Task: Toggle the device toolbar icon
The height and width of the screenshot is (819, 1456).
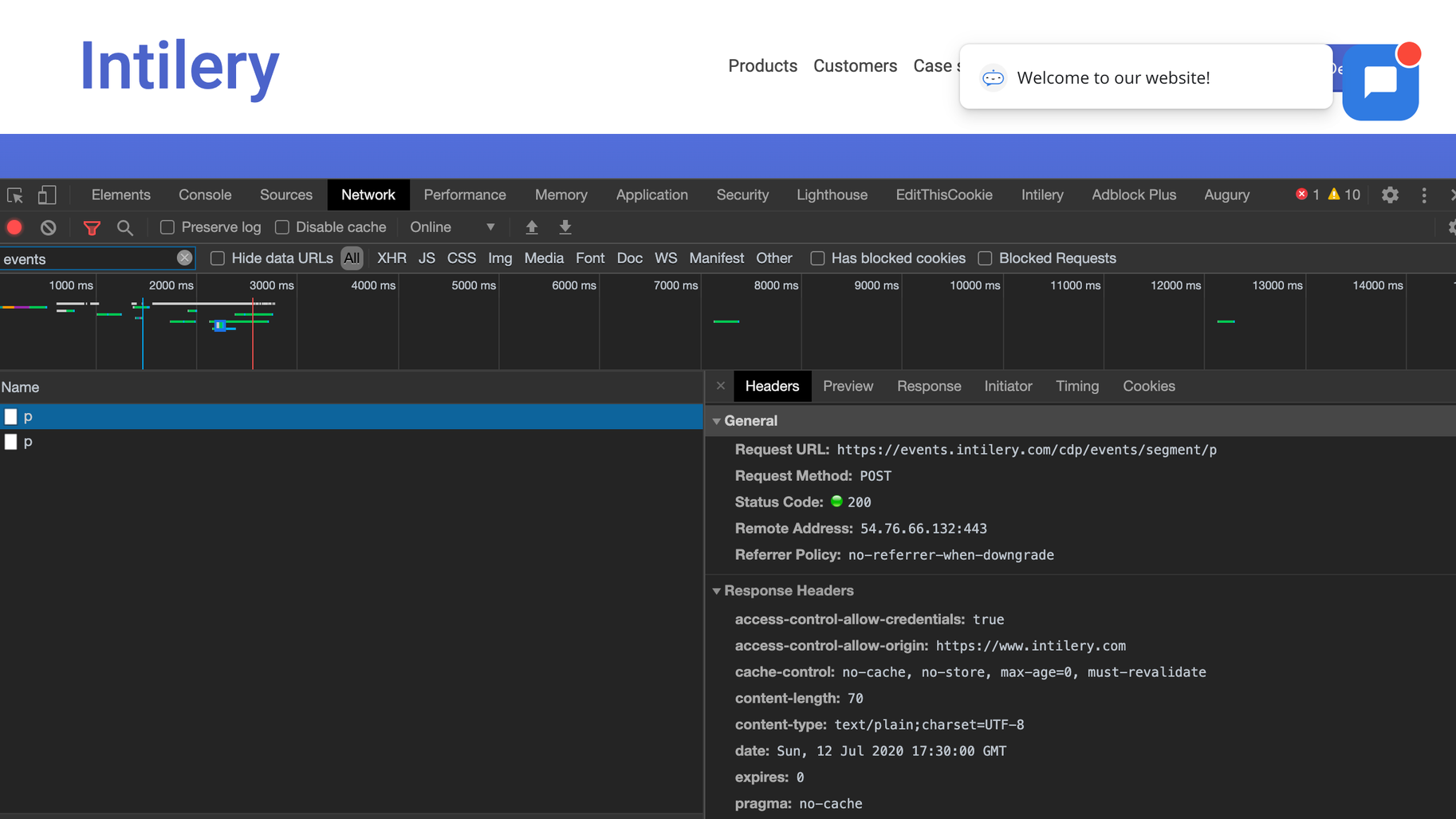Action: click(x=47, y=195)
